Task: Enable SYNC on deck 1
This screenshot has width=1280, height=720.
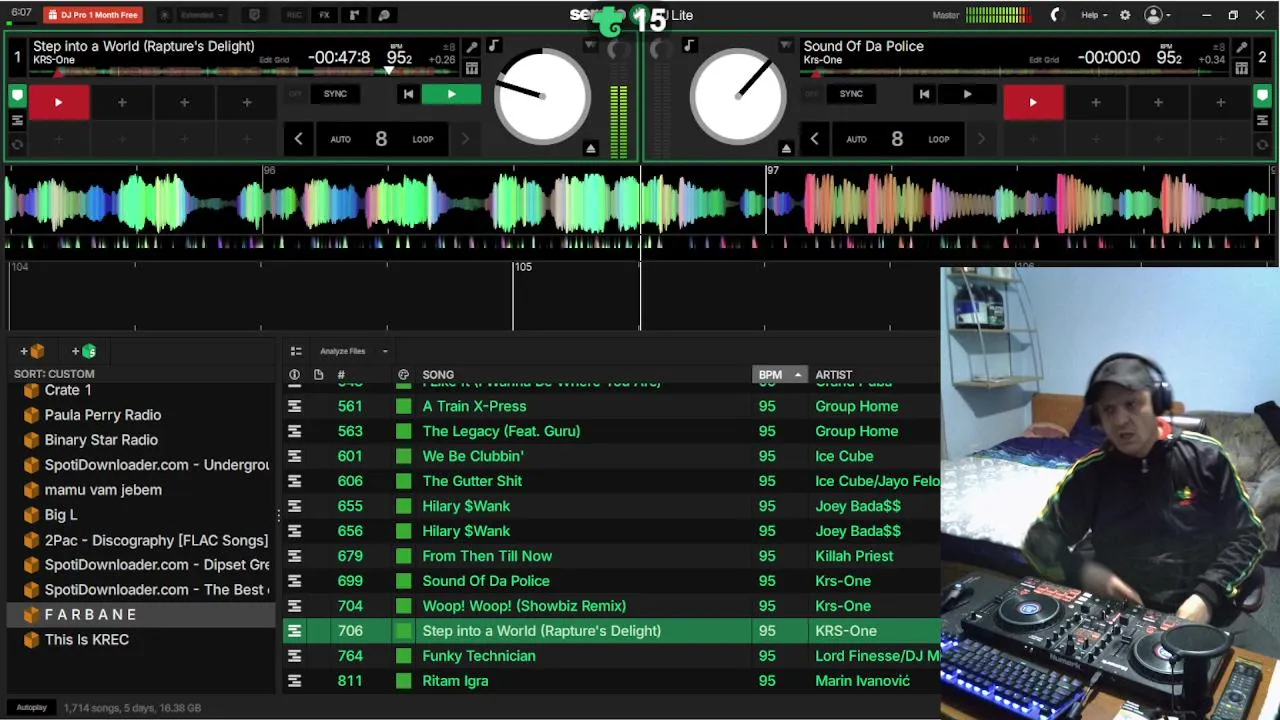Action: click(x=335, y=94)
